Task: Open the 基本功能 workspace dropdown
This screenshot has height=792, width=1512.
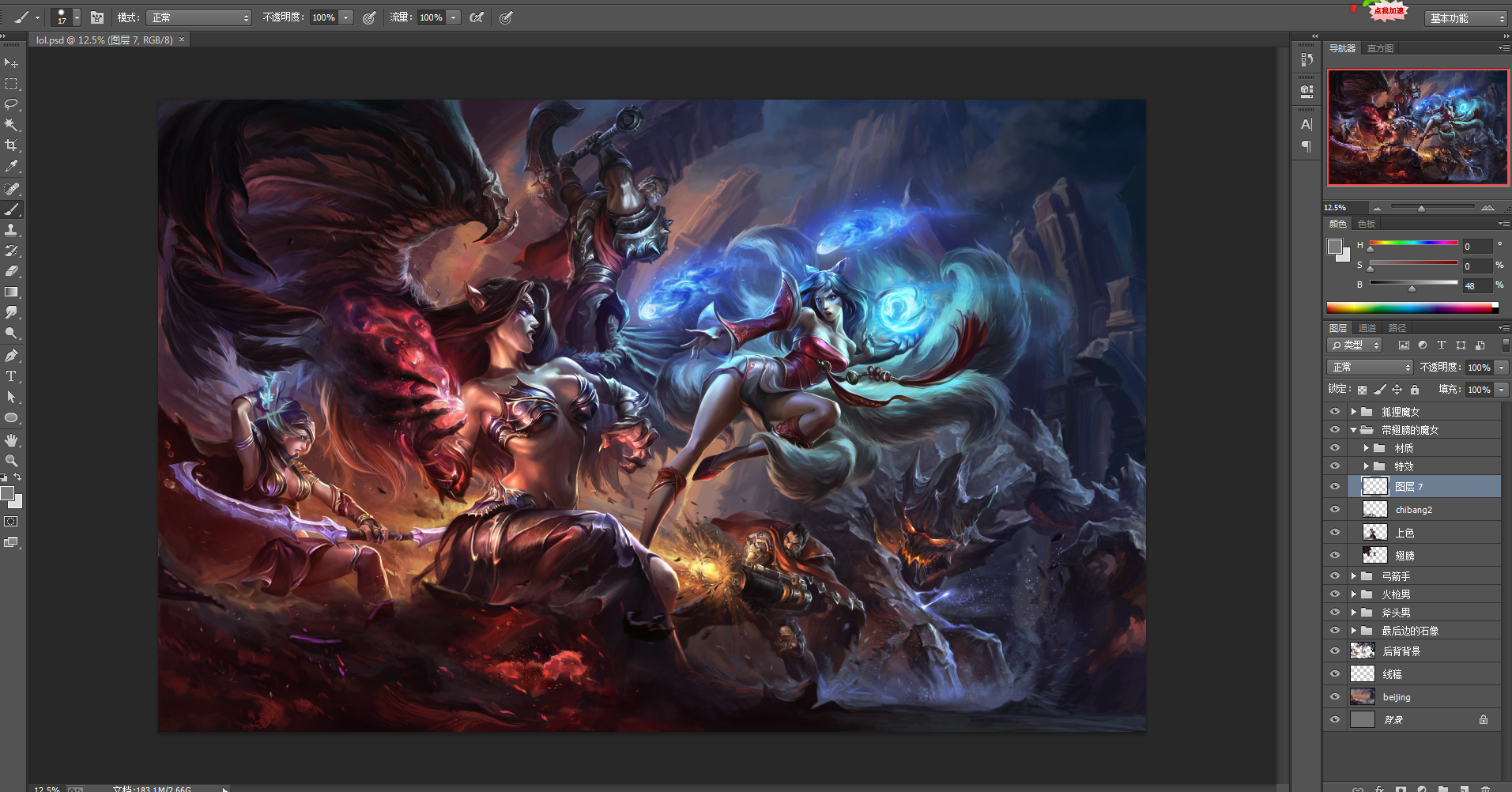Action: (1467, 18)
